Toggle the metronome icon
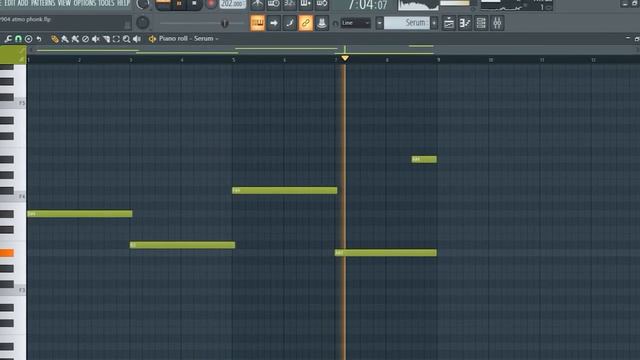The height and width of the screenshot is (360, 640). tap(257, 4)
